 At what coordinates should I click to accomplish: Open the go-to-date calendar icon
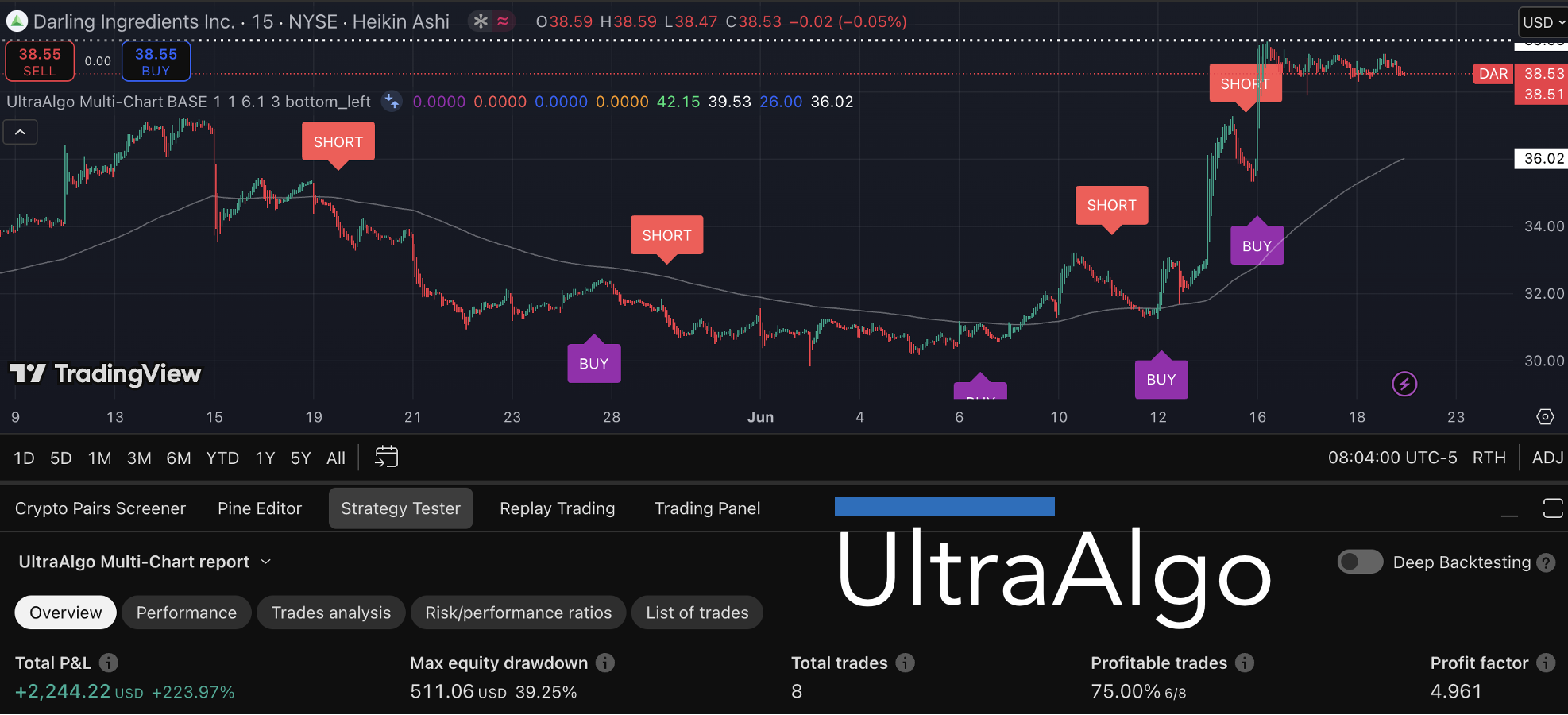tap(387, 457)
